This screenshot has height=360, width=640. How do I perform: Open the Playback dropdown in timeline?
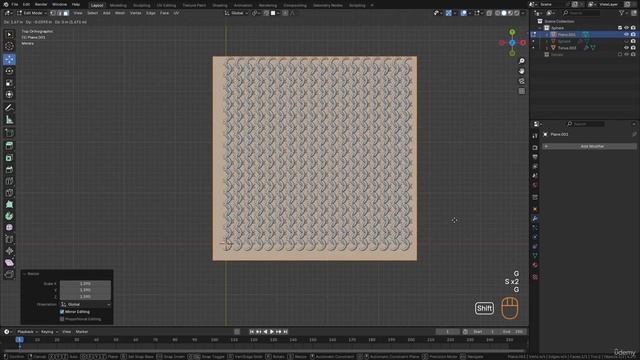(27, 332)
